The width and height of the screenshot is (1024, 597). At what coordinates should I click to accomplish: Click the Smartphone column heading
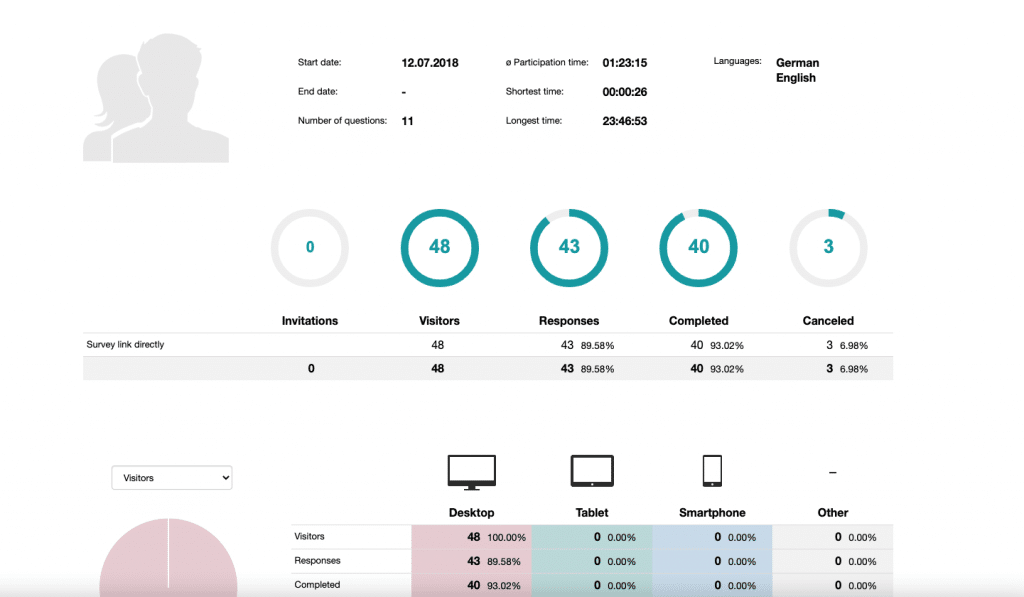click(712, 513)
